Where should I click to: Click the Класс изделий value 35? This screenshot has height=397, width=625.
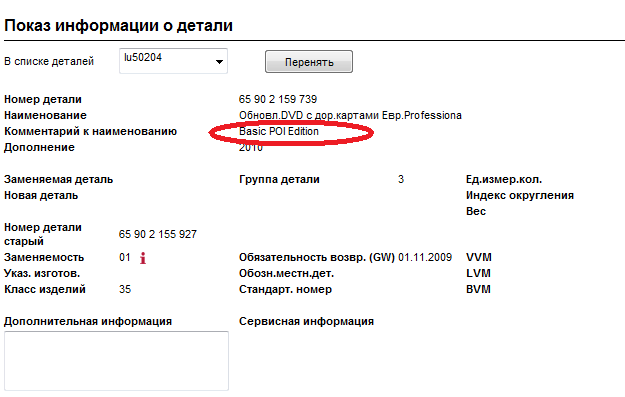(125, 289)
